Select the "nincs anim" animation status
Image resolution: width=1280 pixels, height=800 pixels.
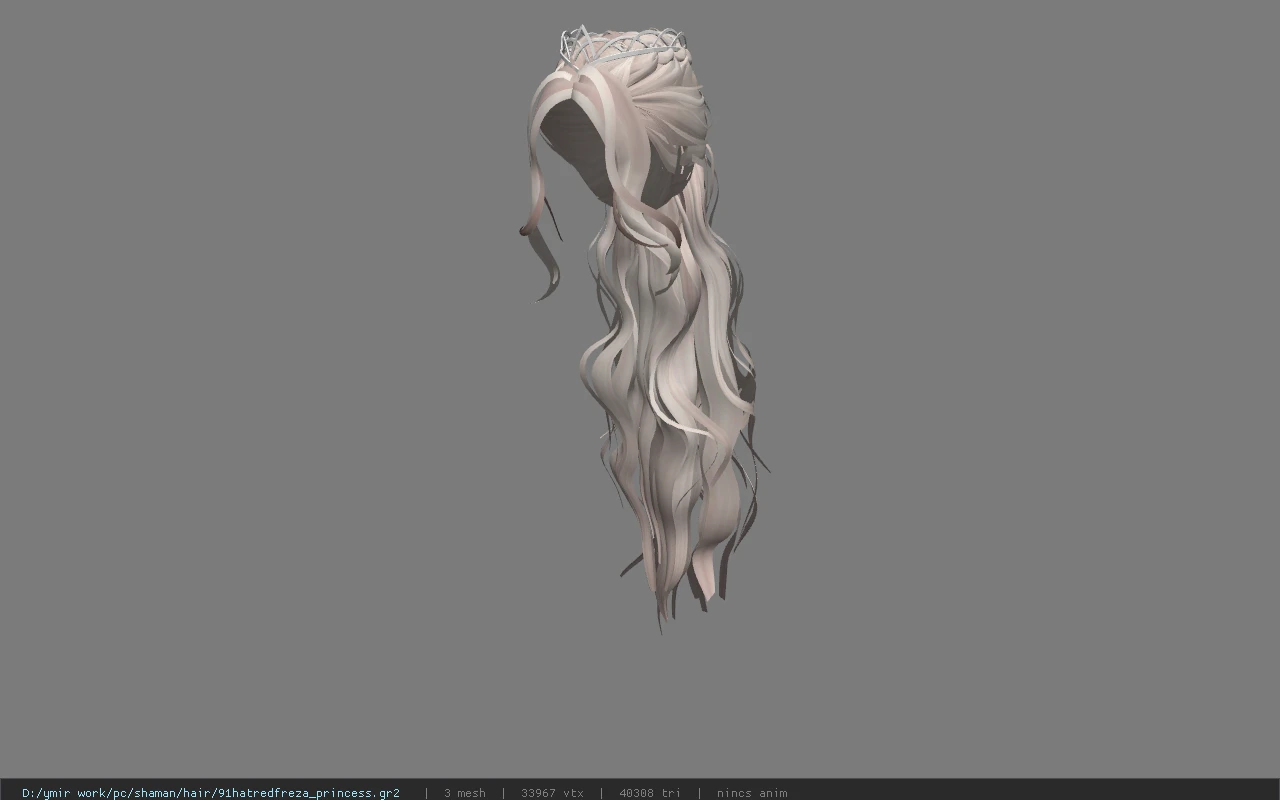[x=752, y=793]
